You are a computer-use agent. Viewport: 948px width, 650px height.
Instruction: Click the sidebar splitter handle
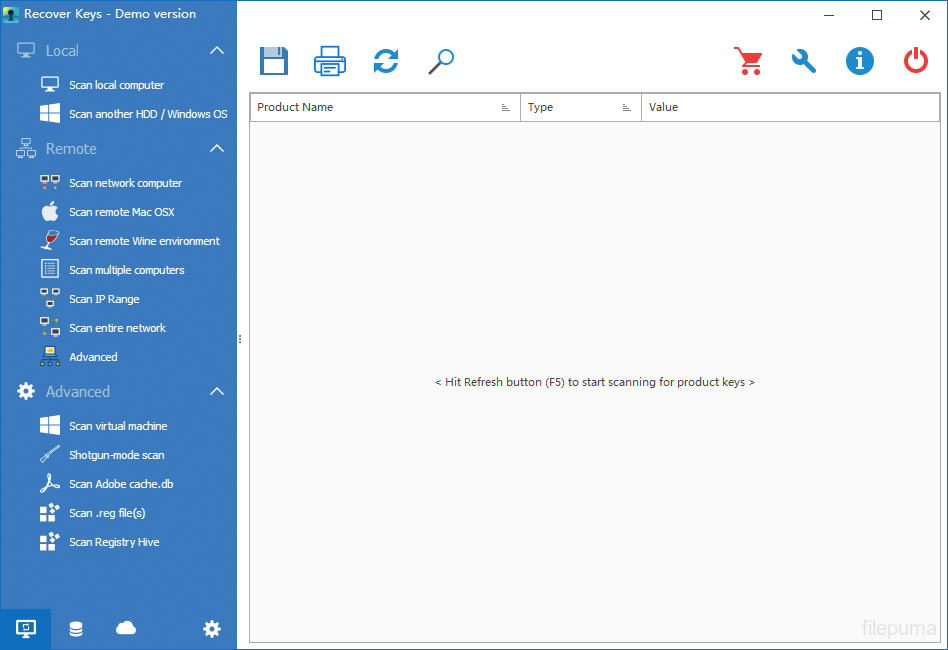[x=241, y=339]
